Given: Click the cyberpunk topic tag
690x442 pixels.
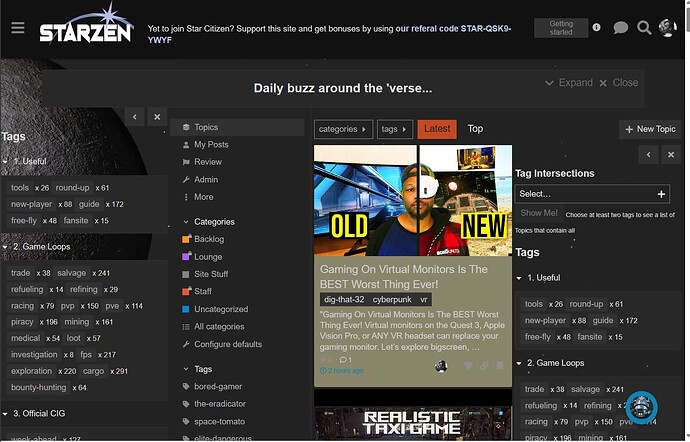Looking at the screenshot, I should point(392,300).
